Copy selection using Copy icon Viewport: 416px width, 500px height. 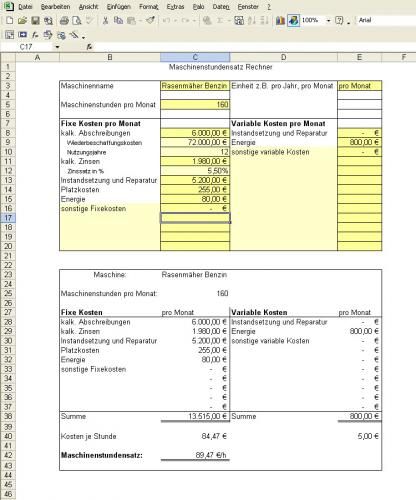tap(118, 21)
